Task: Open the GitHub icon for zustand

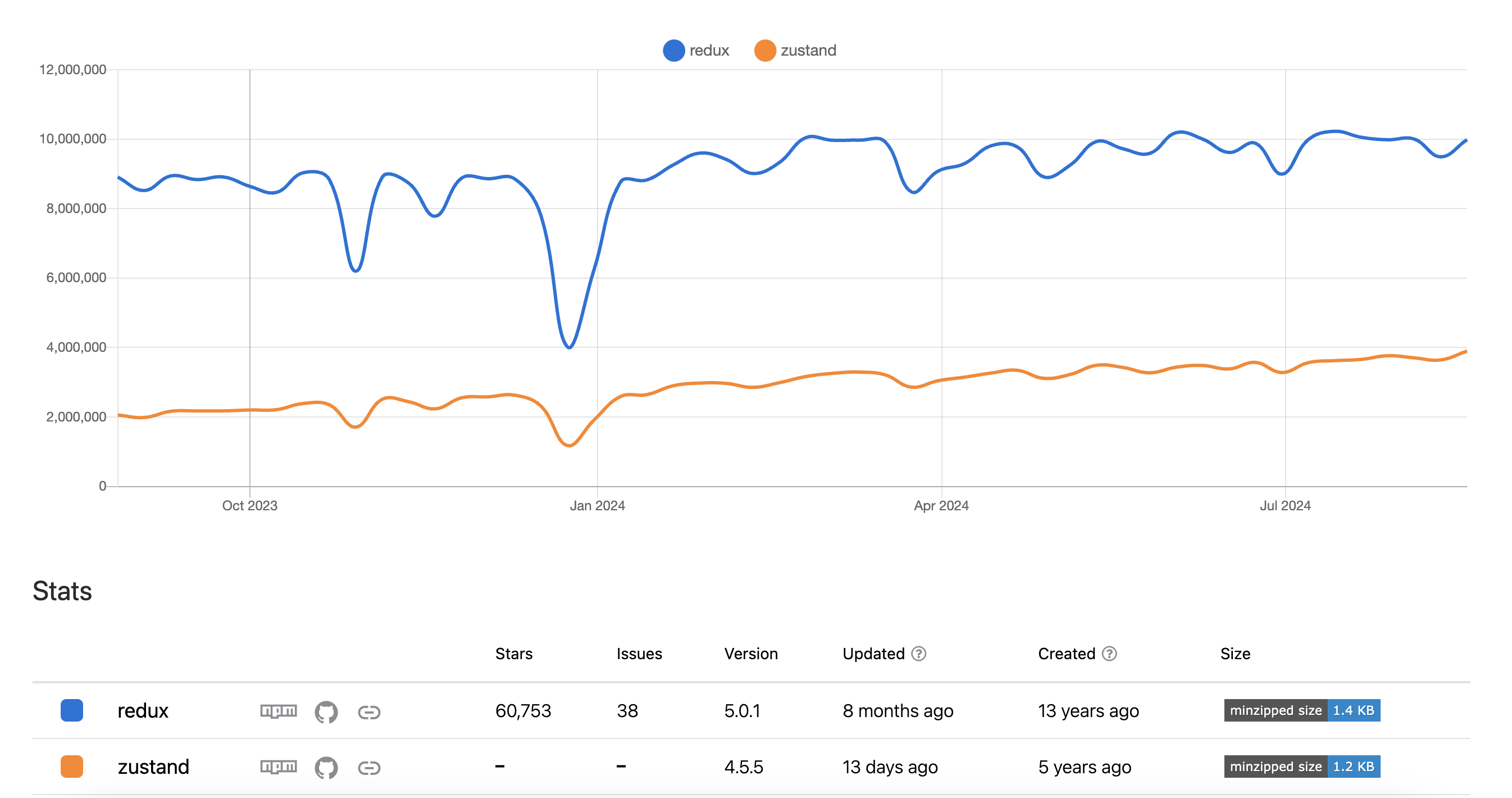Action: tap(326, 768)
